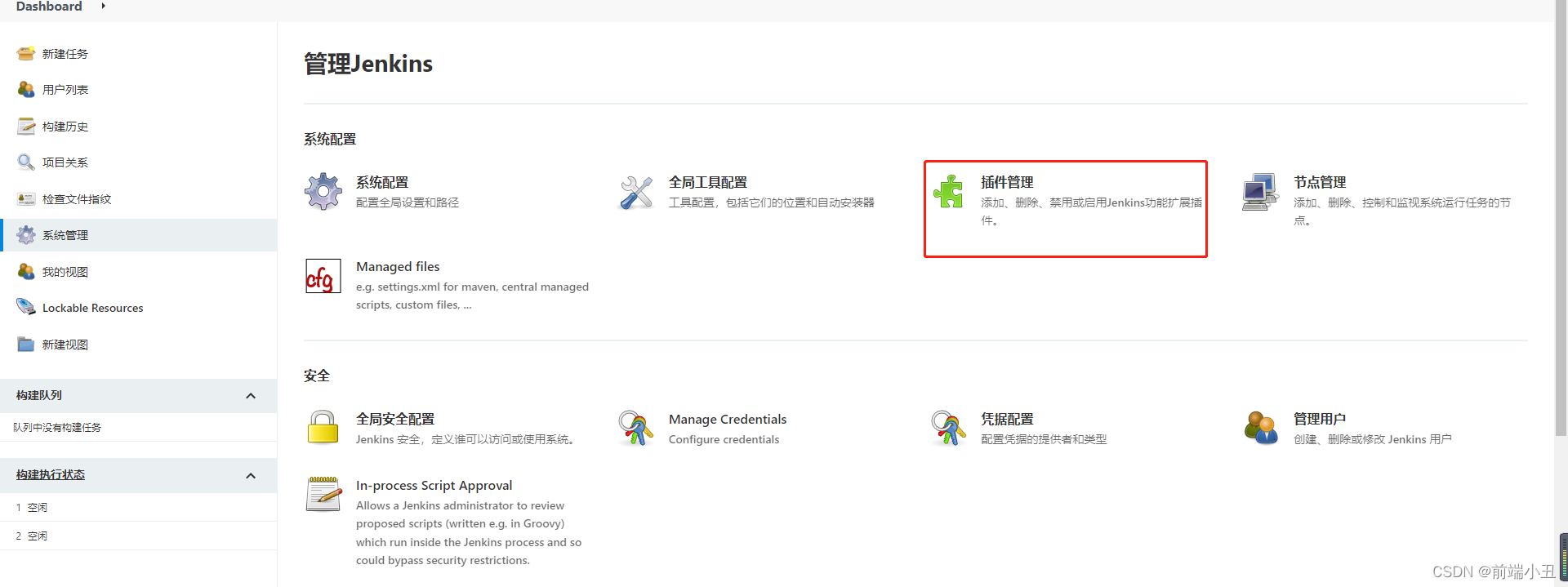Click the In-process Script Approval notepad icon
Screen dimensions: 1568x587
coord(323,494)
